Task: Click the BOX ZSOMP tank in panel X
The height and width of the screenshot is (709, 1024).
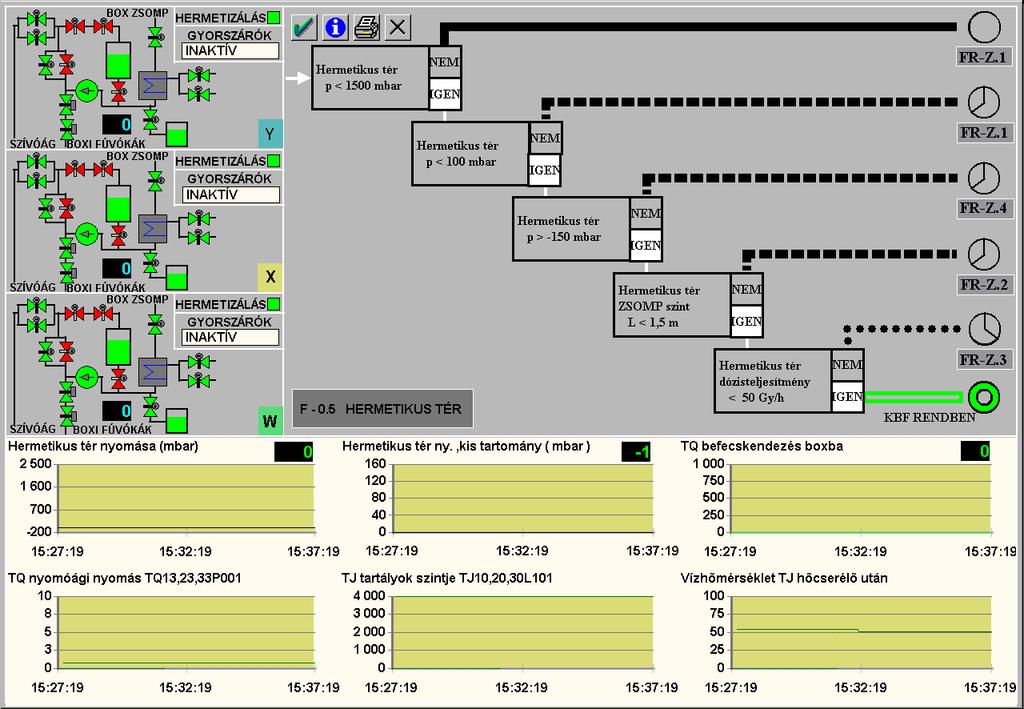Action: [118, 204]
